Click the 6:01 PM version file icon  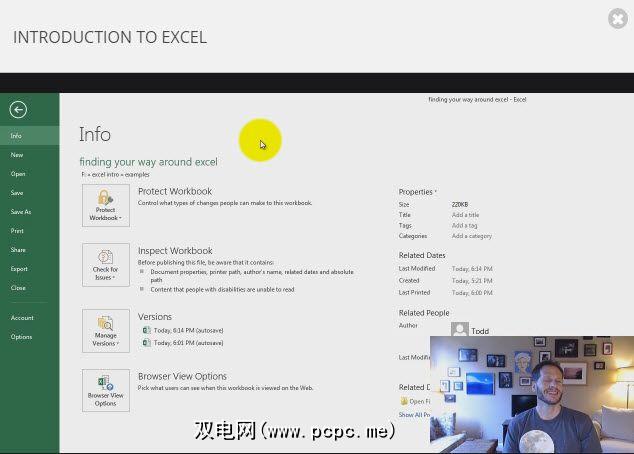146,343
